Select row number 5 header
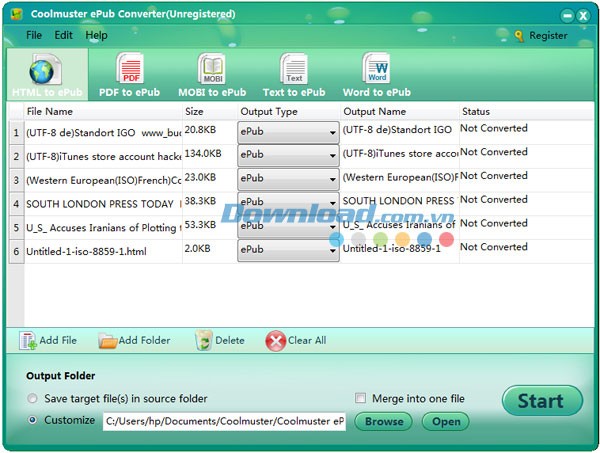600x453 pixels. [x=16, y=228]
